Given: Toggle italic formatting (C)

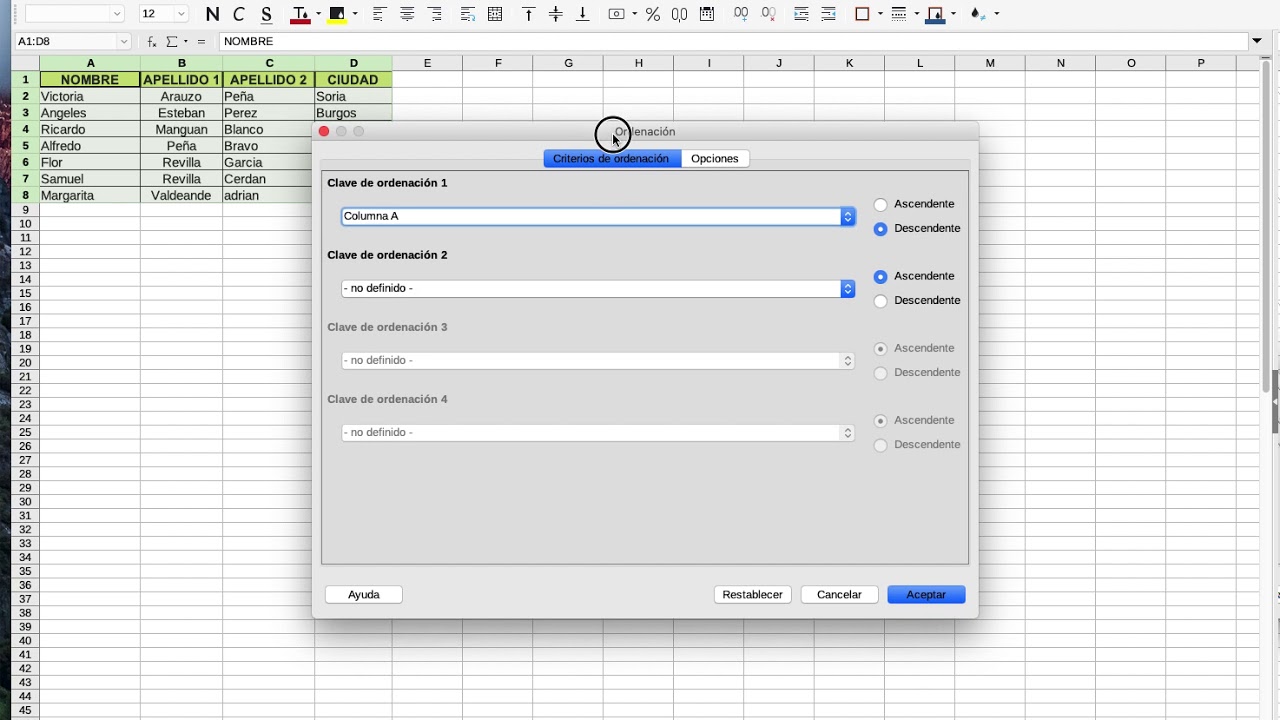Looking at the screenshot, I should 239,14.
